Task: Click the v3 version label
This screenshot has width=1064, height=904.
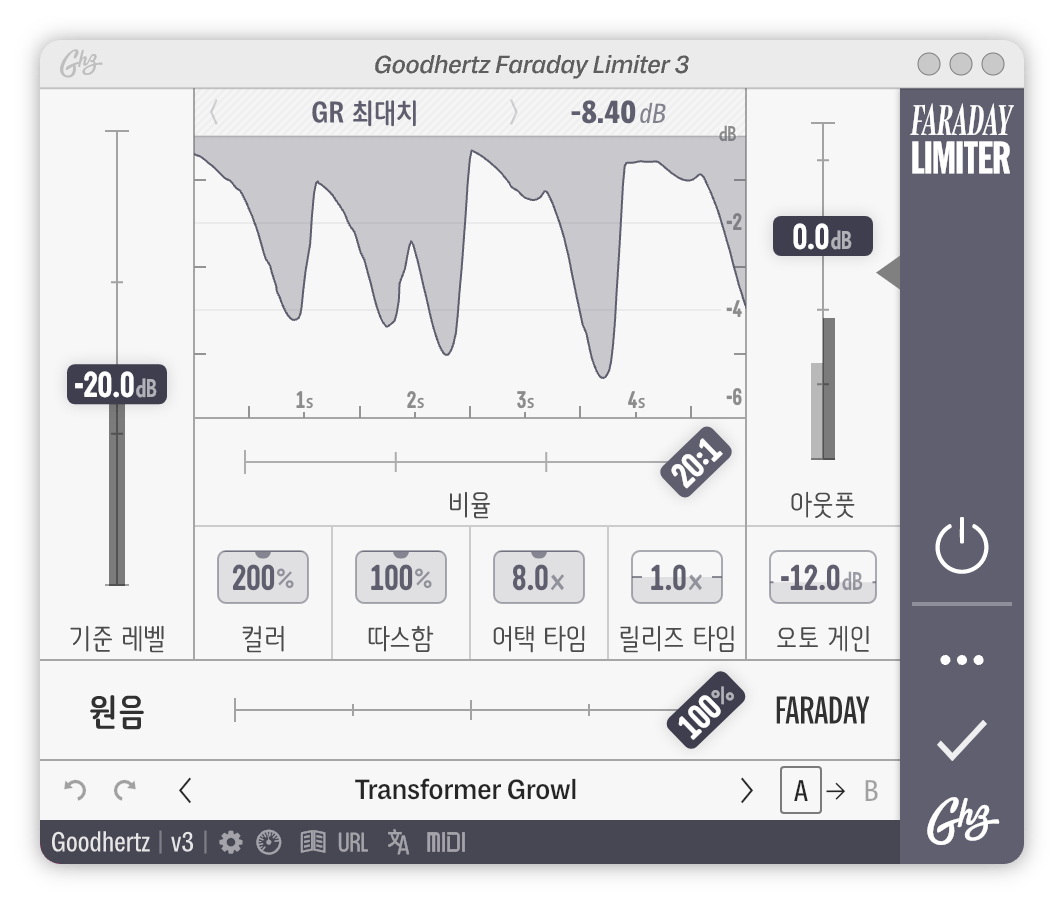Action: pos(182,842)
